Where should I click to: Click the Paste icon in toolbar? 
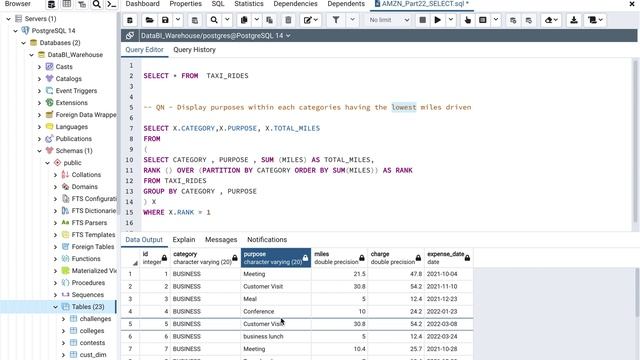(269, 20)
